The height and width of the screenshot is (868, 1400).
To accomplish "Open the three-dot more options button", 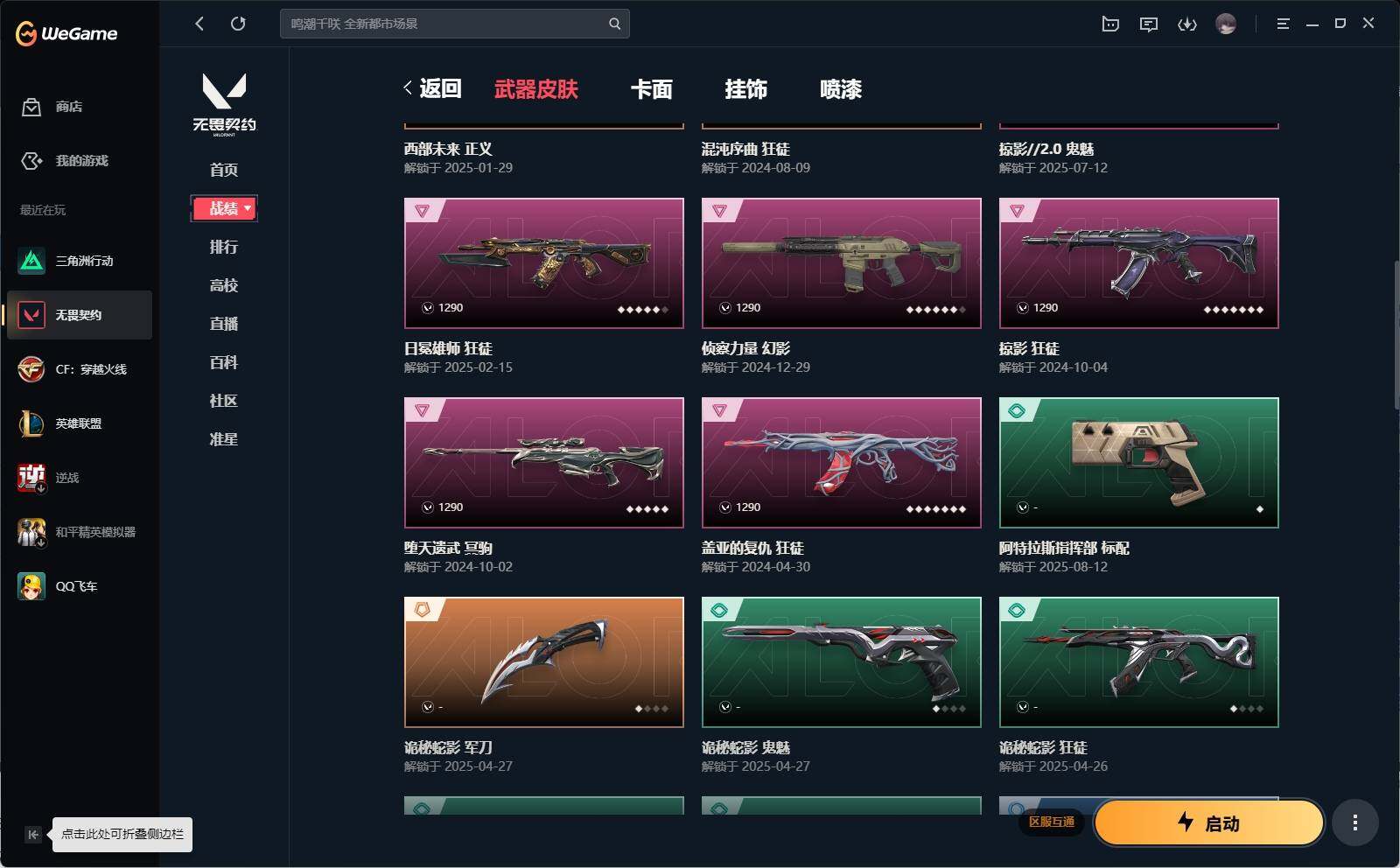I will (x=1354, y=822).
